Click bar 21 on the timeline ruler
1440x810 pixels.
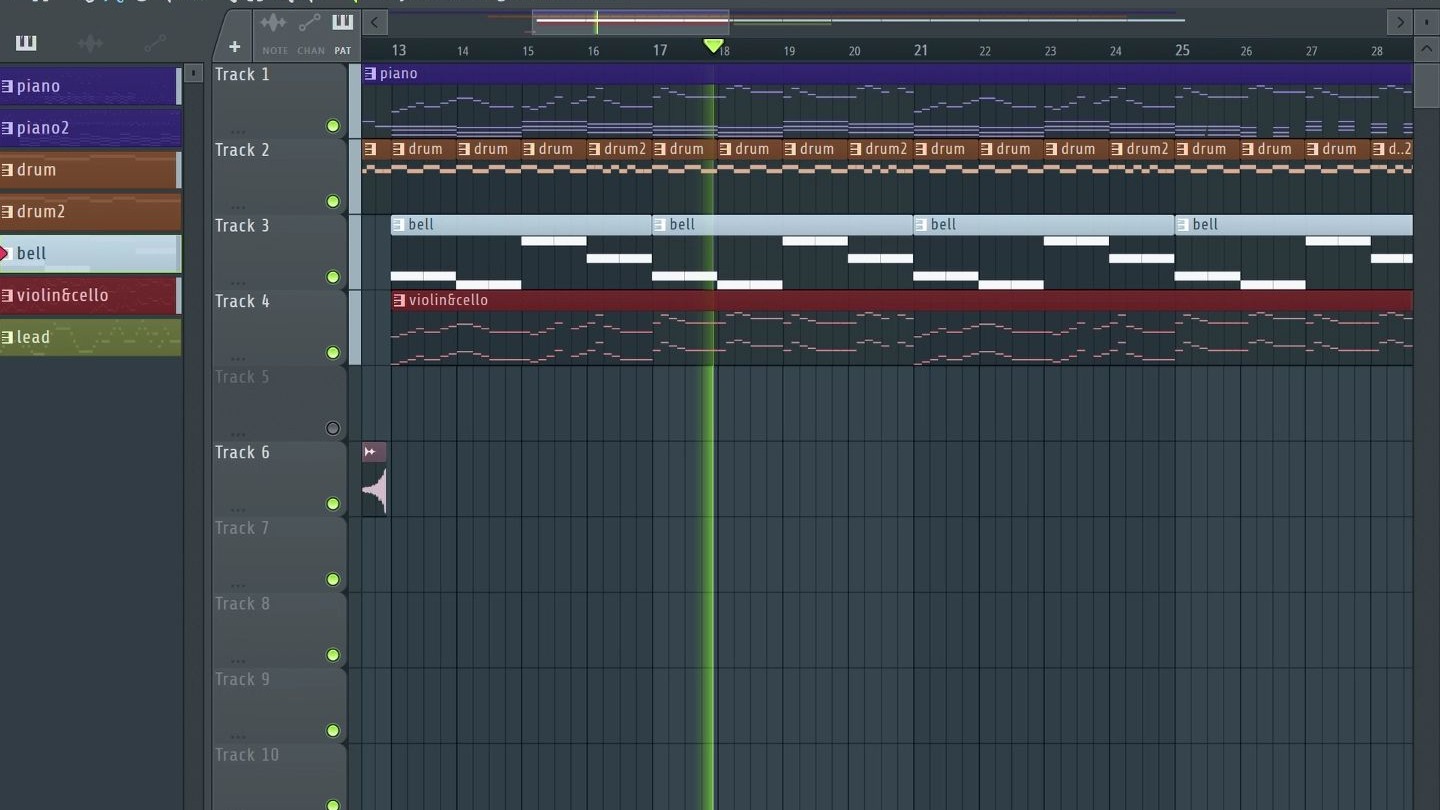920,50
